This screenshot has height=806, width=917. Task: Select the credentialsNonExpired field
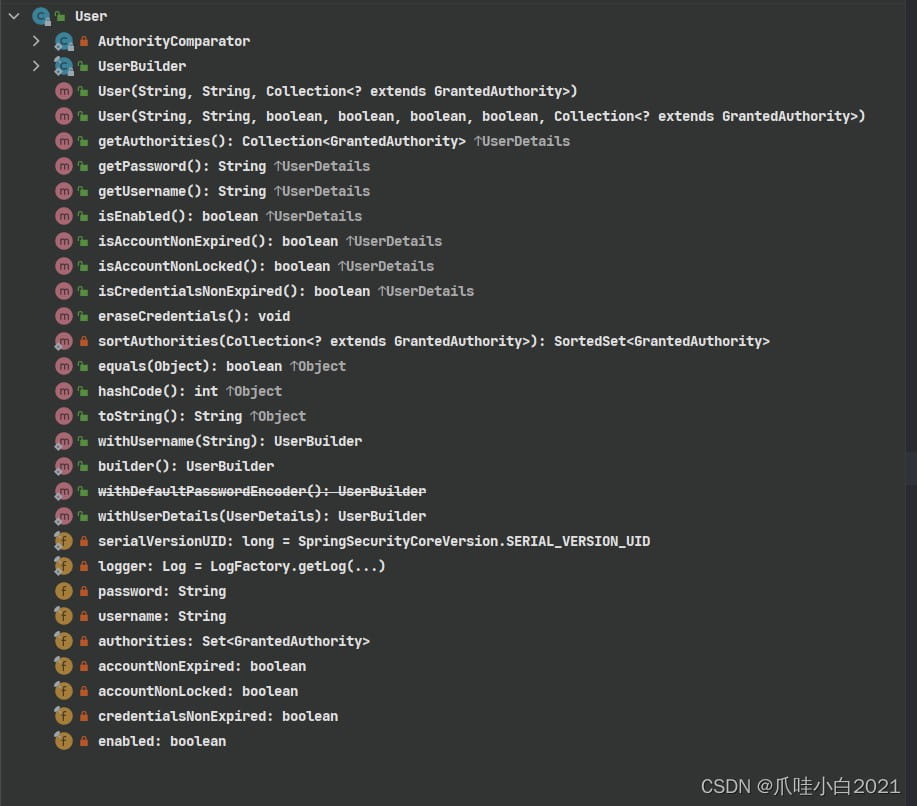(217, 716)
